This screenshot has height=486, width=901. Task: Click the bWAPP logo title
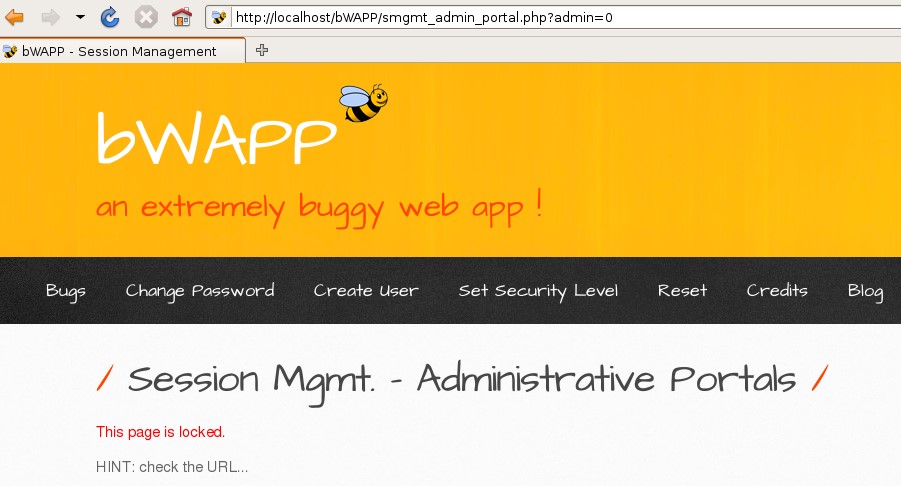click(216, 138)
